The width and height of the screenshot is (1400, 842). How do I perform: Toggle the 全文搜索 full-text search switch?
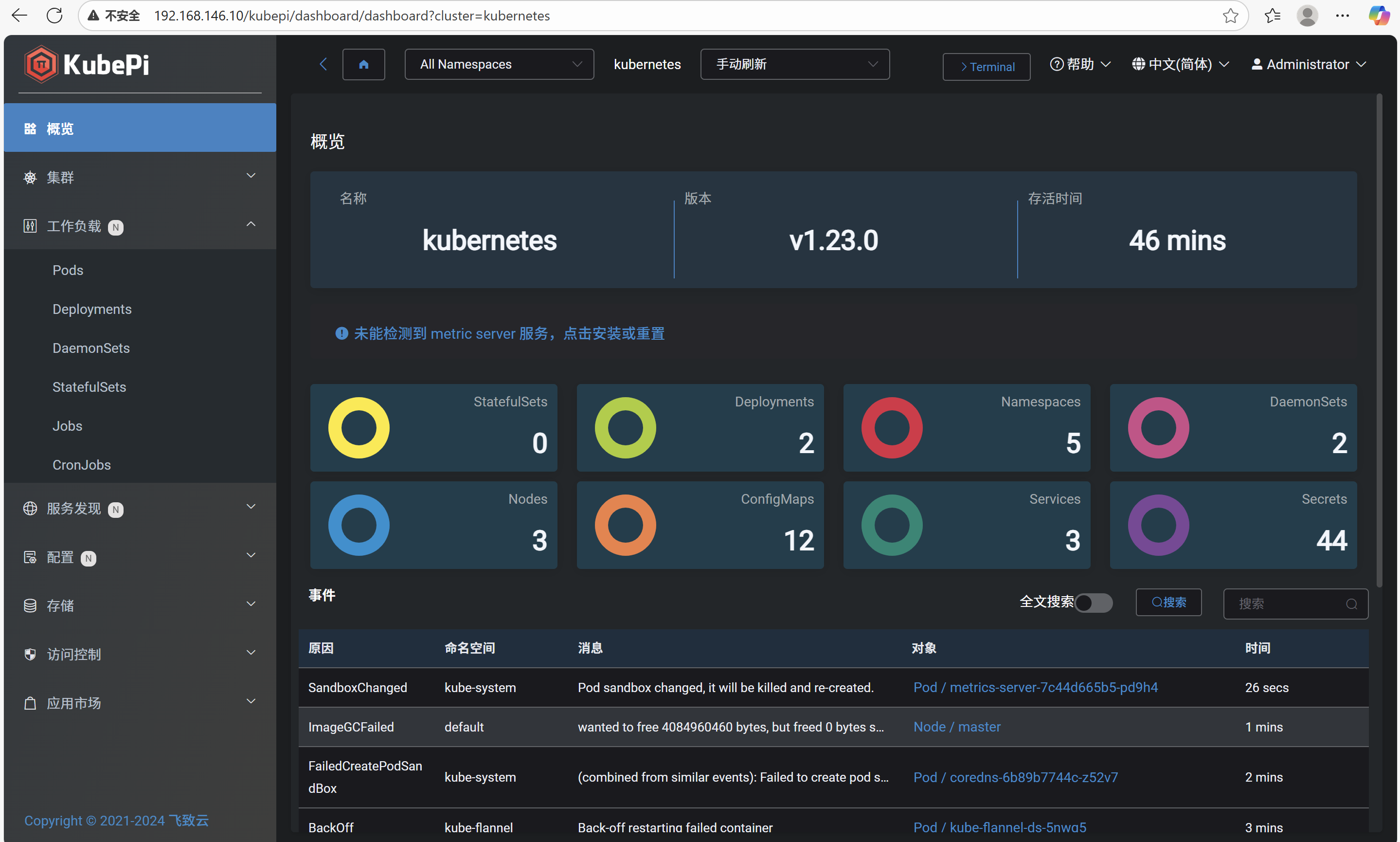(1093, 603)
